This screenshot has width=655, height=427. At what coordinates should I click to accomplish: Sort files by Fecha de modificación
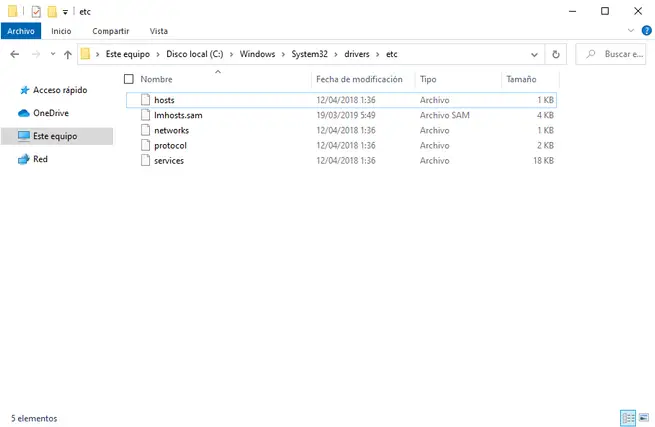point(358,79)
